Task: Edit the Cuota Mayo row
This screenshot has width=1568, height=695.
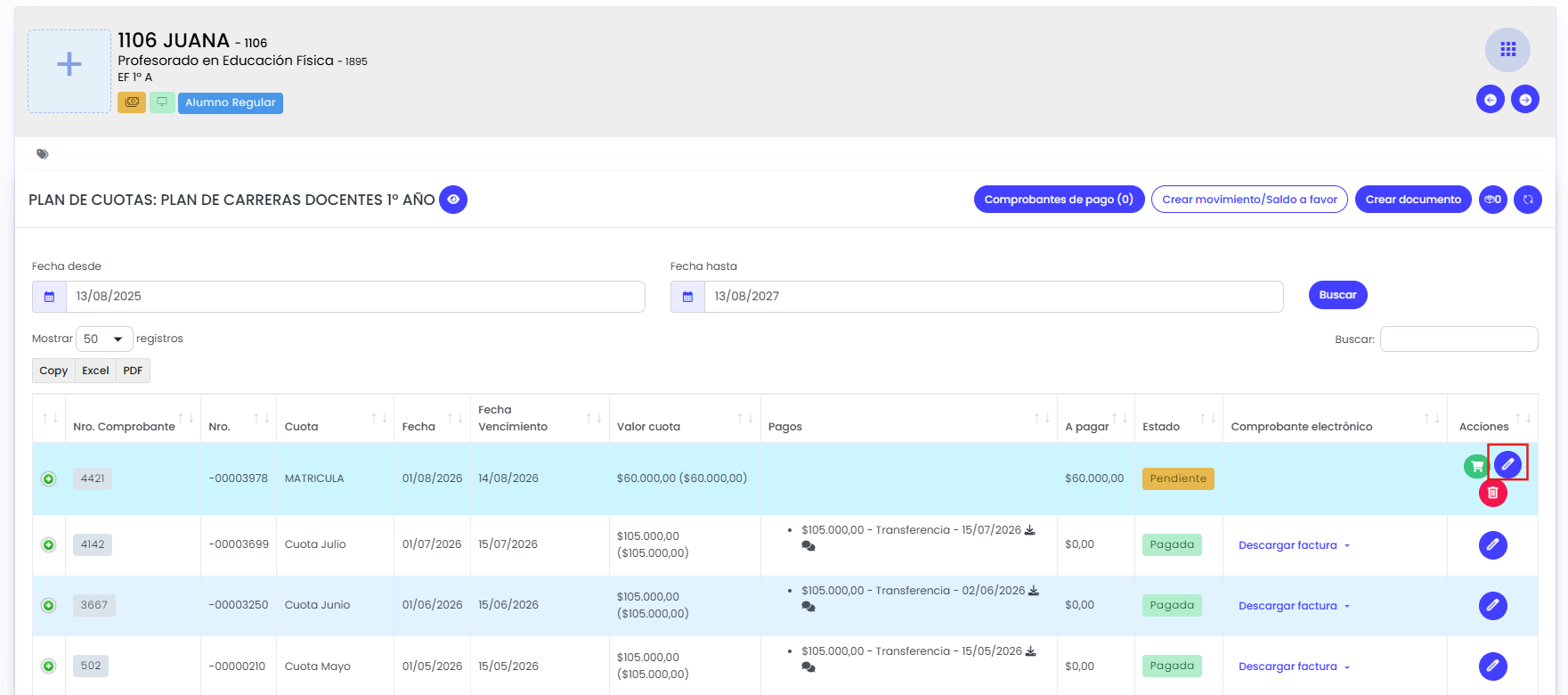Action: click(x=1493, y=666)
